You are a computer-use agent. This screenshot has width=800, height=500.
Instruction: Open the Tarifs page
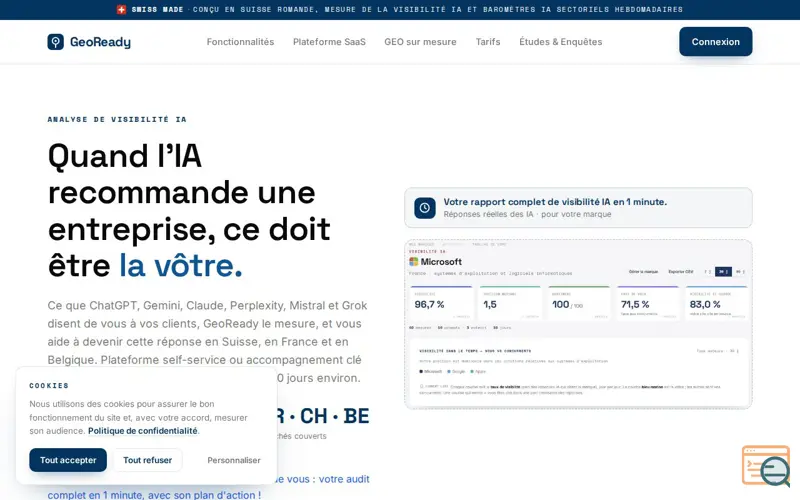488,42
